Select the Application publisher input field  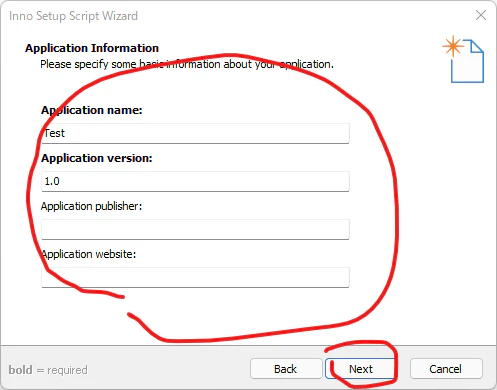(195, 229)
